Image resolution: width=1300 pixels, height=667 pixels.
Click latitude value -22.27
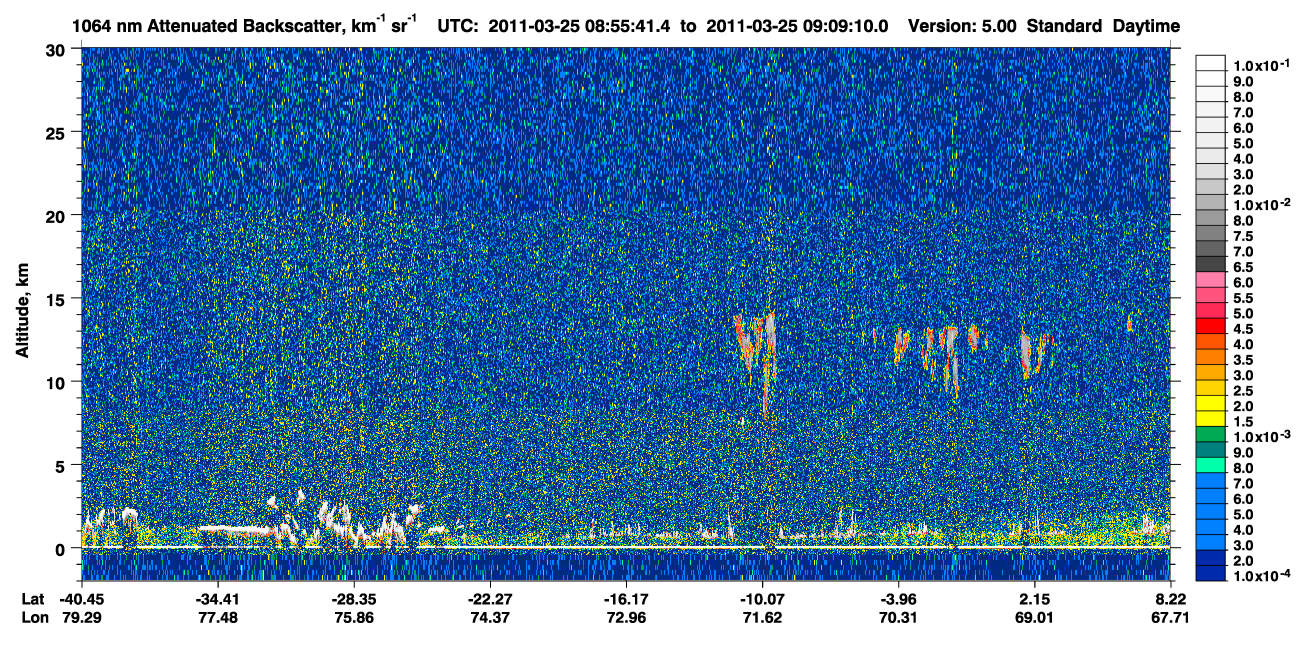point(489,600)
